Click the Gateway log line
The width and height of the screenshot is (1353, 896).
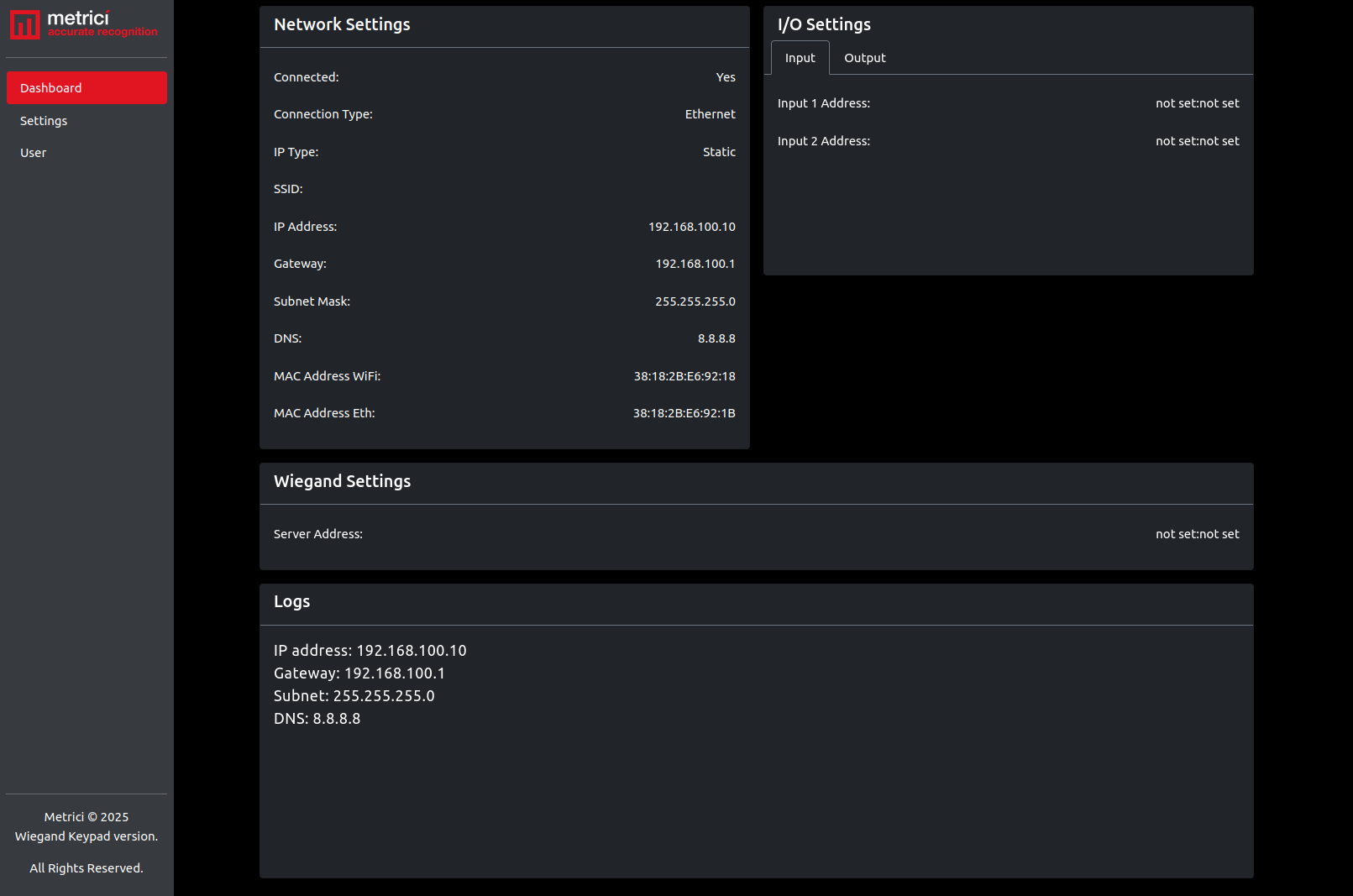tap(359, 673)
